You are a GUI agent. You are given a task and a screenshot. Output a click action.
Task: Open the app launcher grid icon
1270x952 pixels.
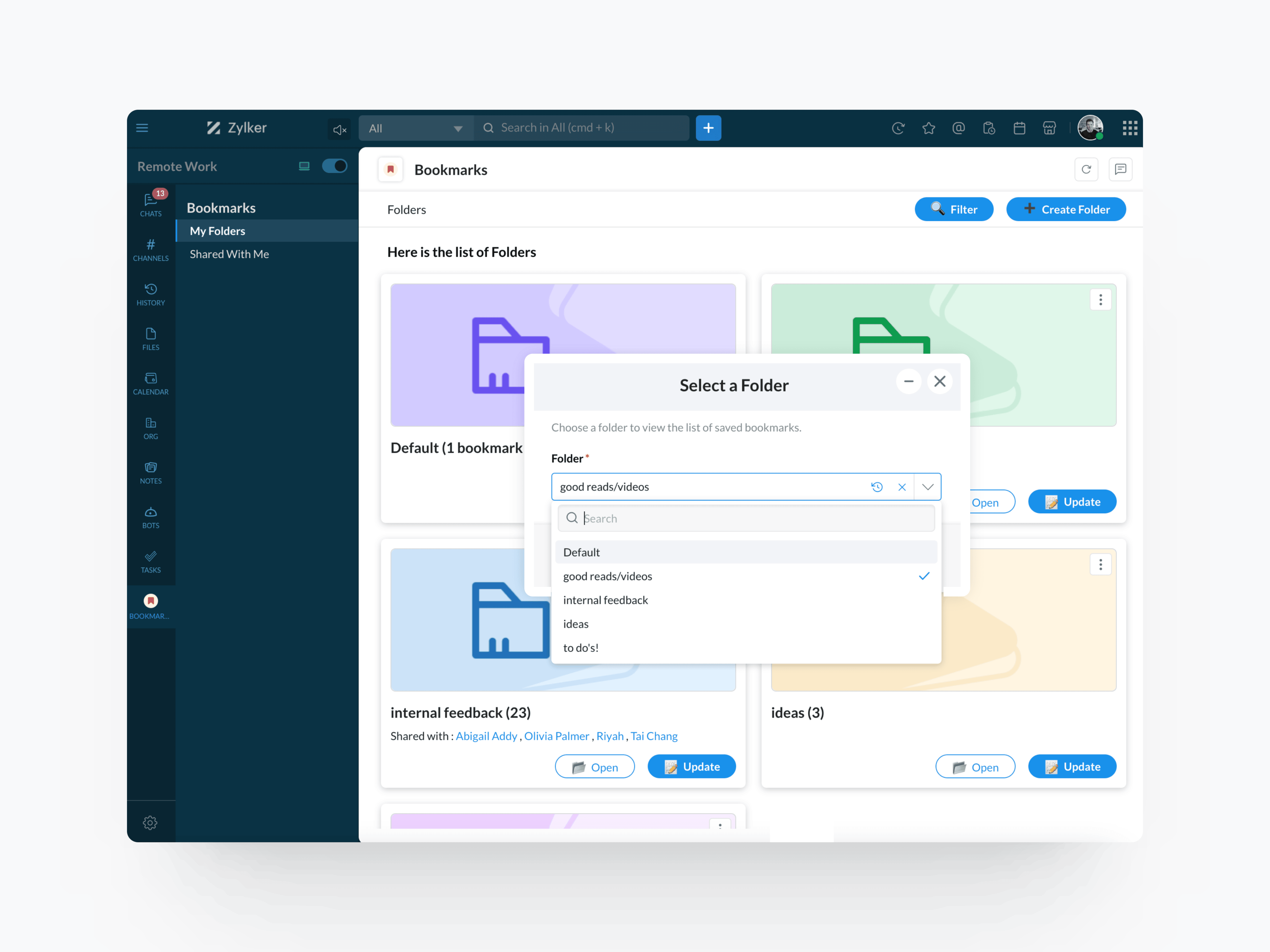coord(1129,128)
